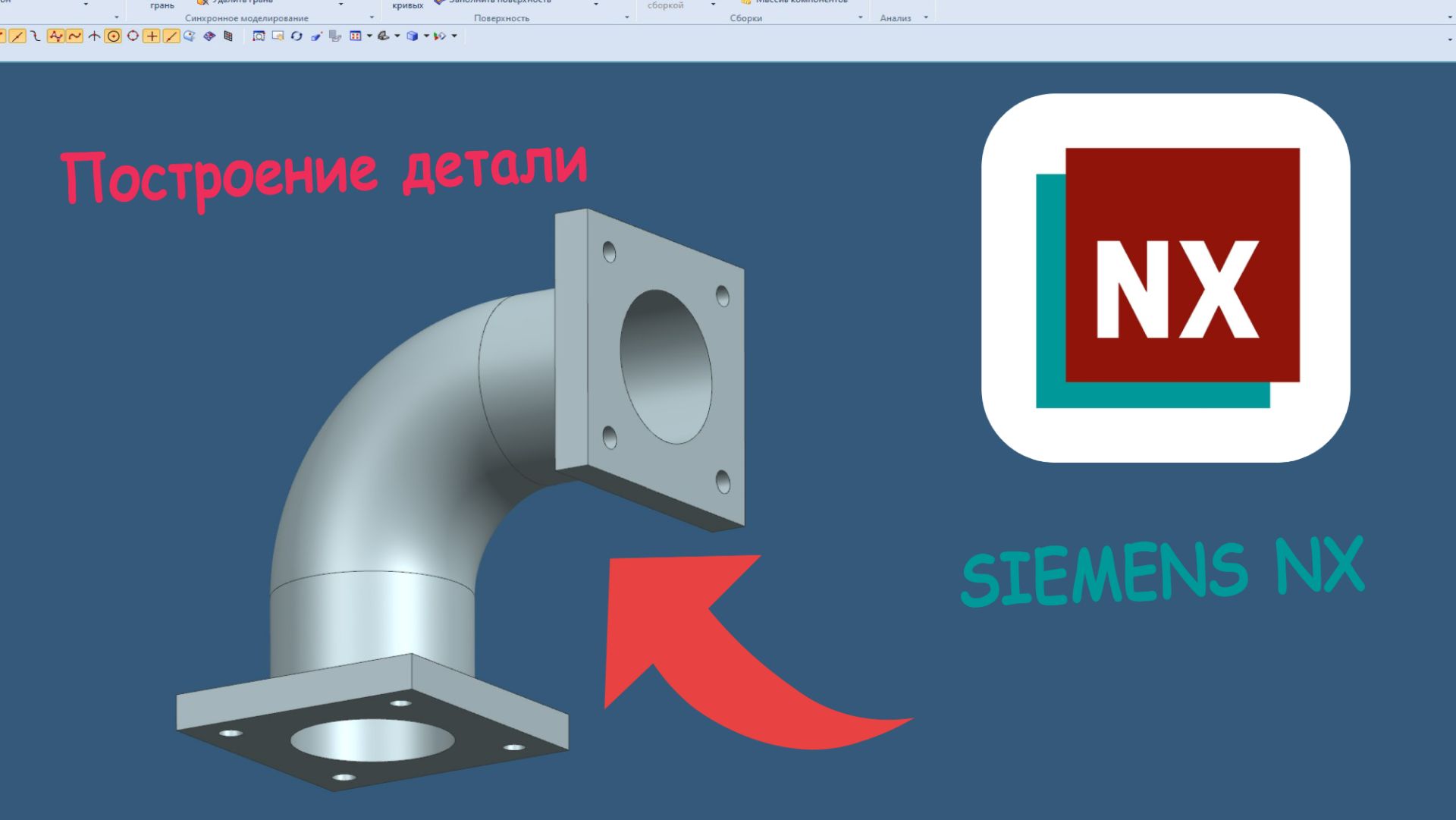Toggle the plus-shaped existing point snap
The height and width of the screenshot is (820, 1456).
coord(152,36)
